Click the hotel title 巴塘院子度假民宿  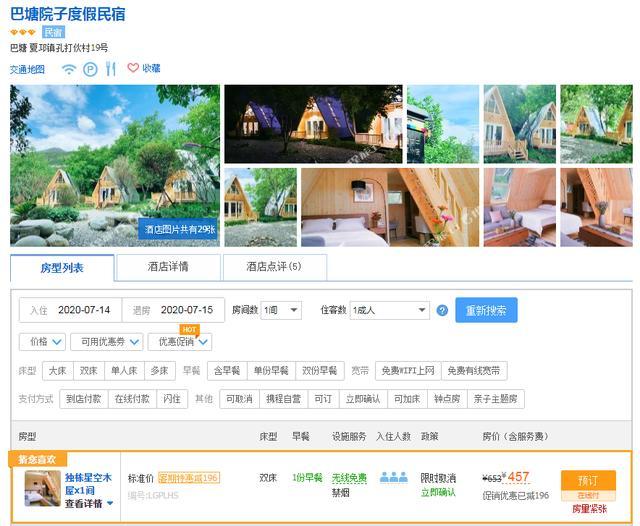click(x=68, y=14)
